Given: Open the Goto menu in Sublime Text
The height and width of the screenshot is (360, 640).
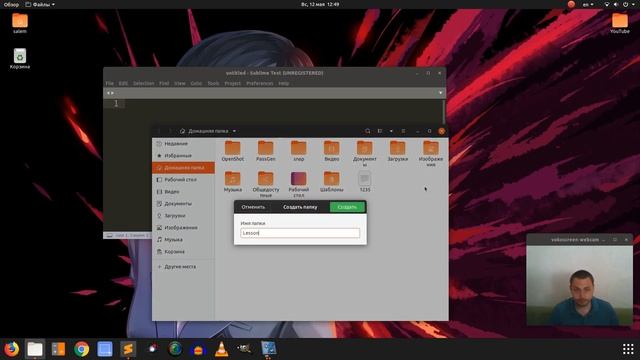Looking at the screenshot, I should pyautogui.click(x=196, y=83).
